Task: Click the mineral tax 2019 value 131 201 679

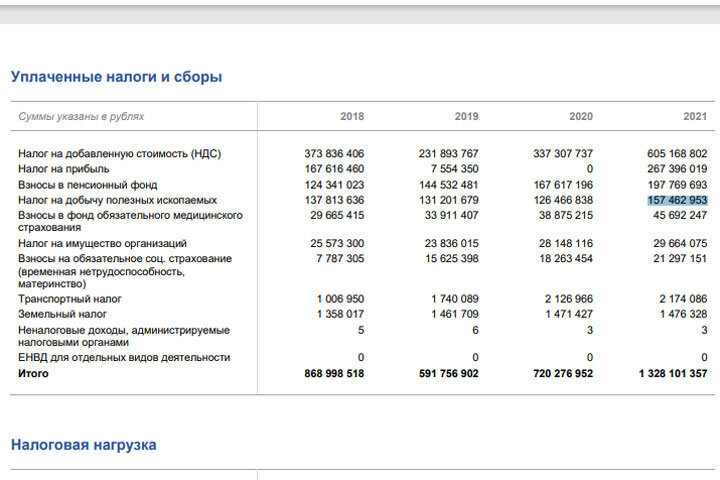Action: (448, 200)
